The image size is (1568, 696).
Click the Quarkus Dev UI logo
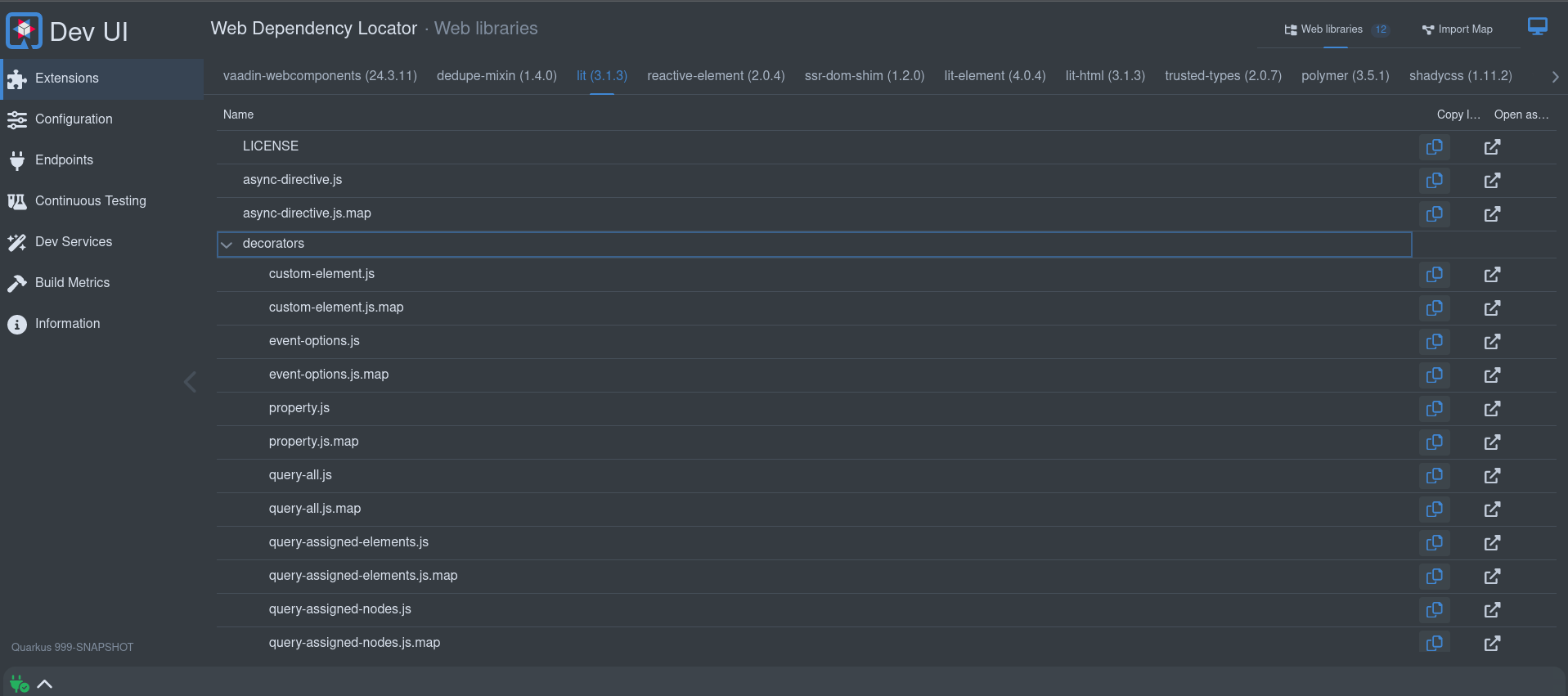(x=24, y=31)
